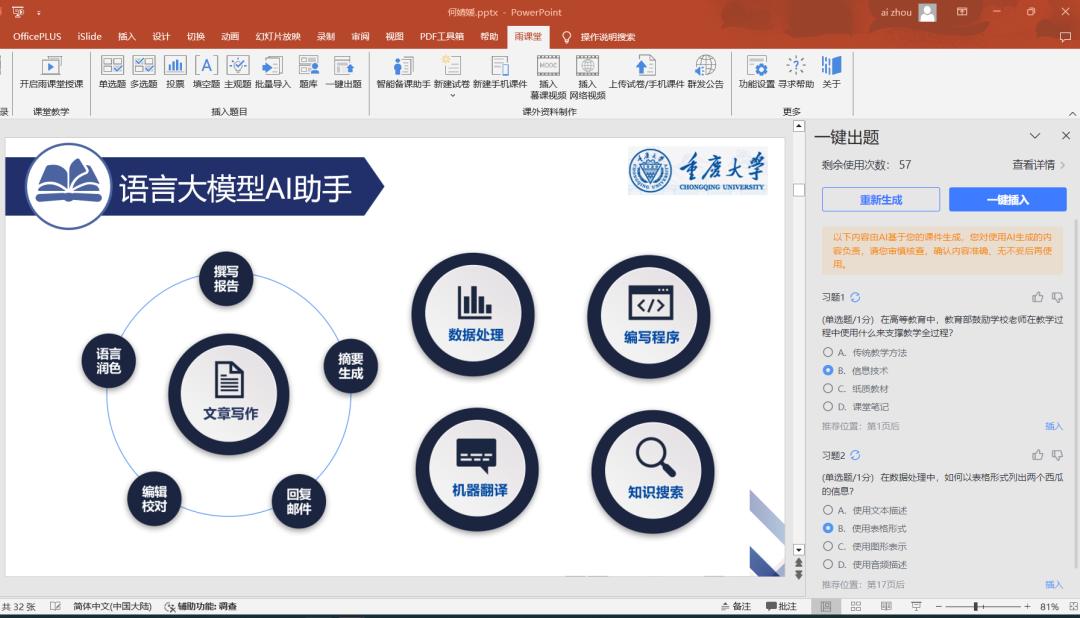Screen dimensions: 1080x618
Task: Refresh 习题1 with its regenerate icon
Action: 855,297
